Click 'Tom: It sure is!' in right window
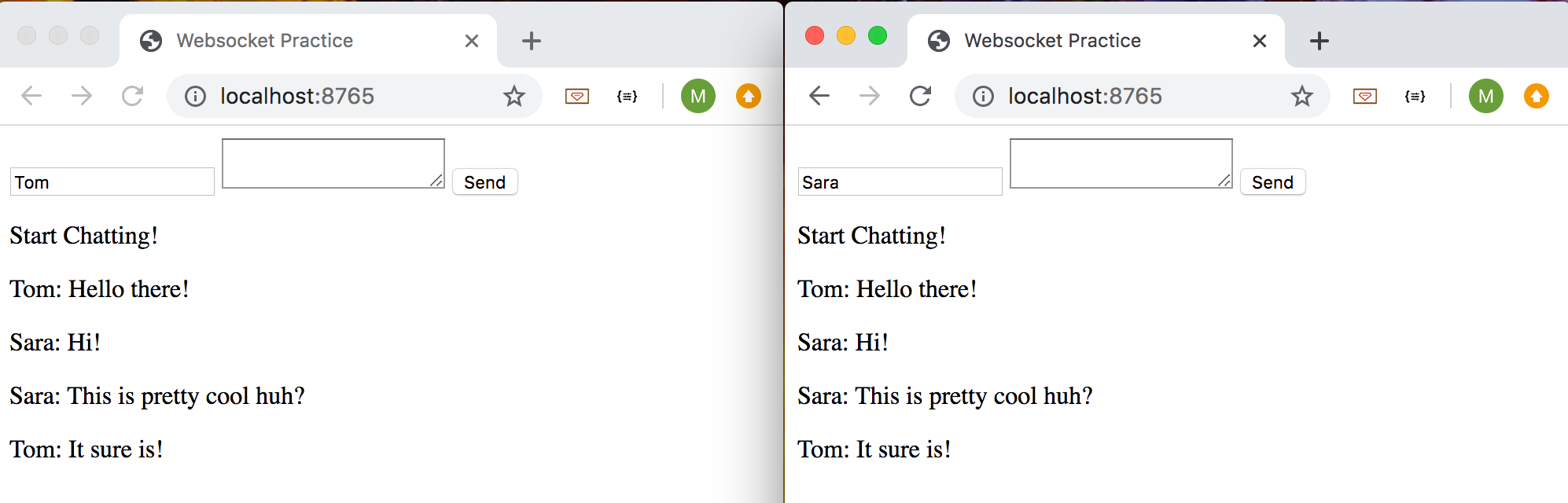1568x503 pixels. (x=874, y=450)
